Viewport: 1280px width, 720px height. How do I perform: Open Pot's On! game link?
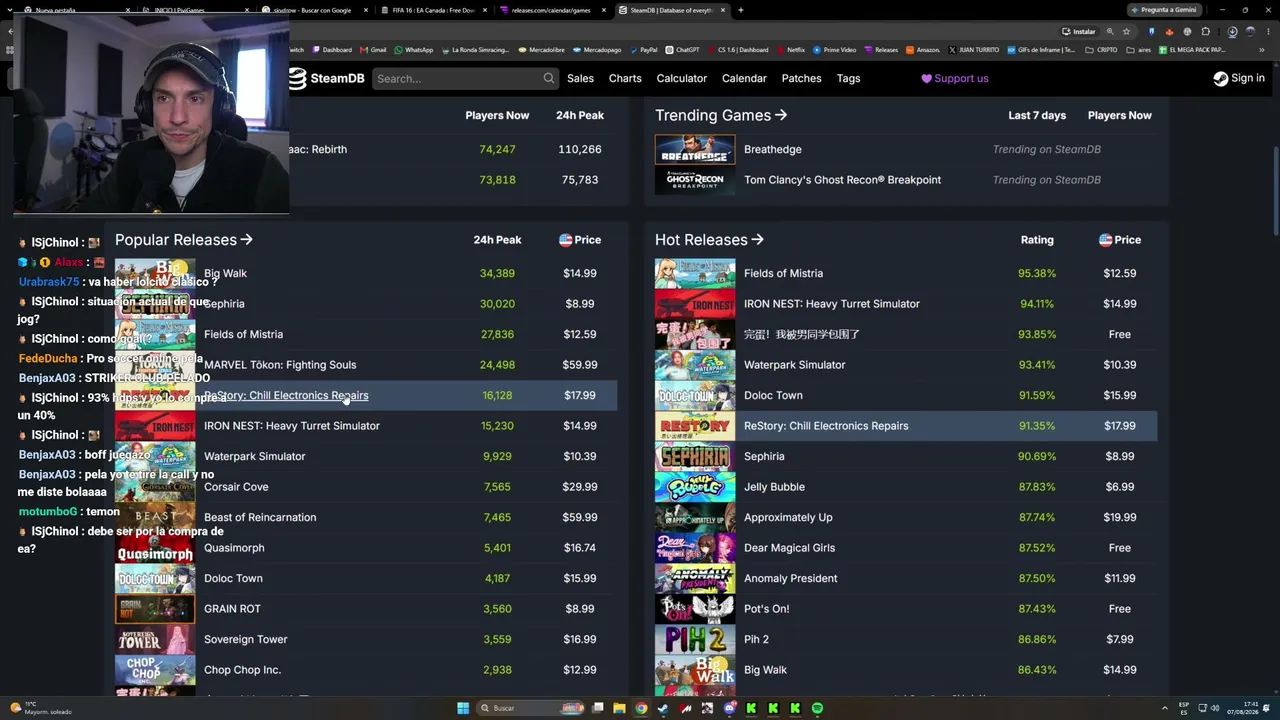[x=767, y=609]
